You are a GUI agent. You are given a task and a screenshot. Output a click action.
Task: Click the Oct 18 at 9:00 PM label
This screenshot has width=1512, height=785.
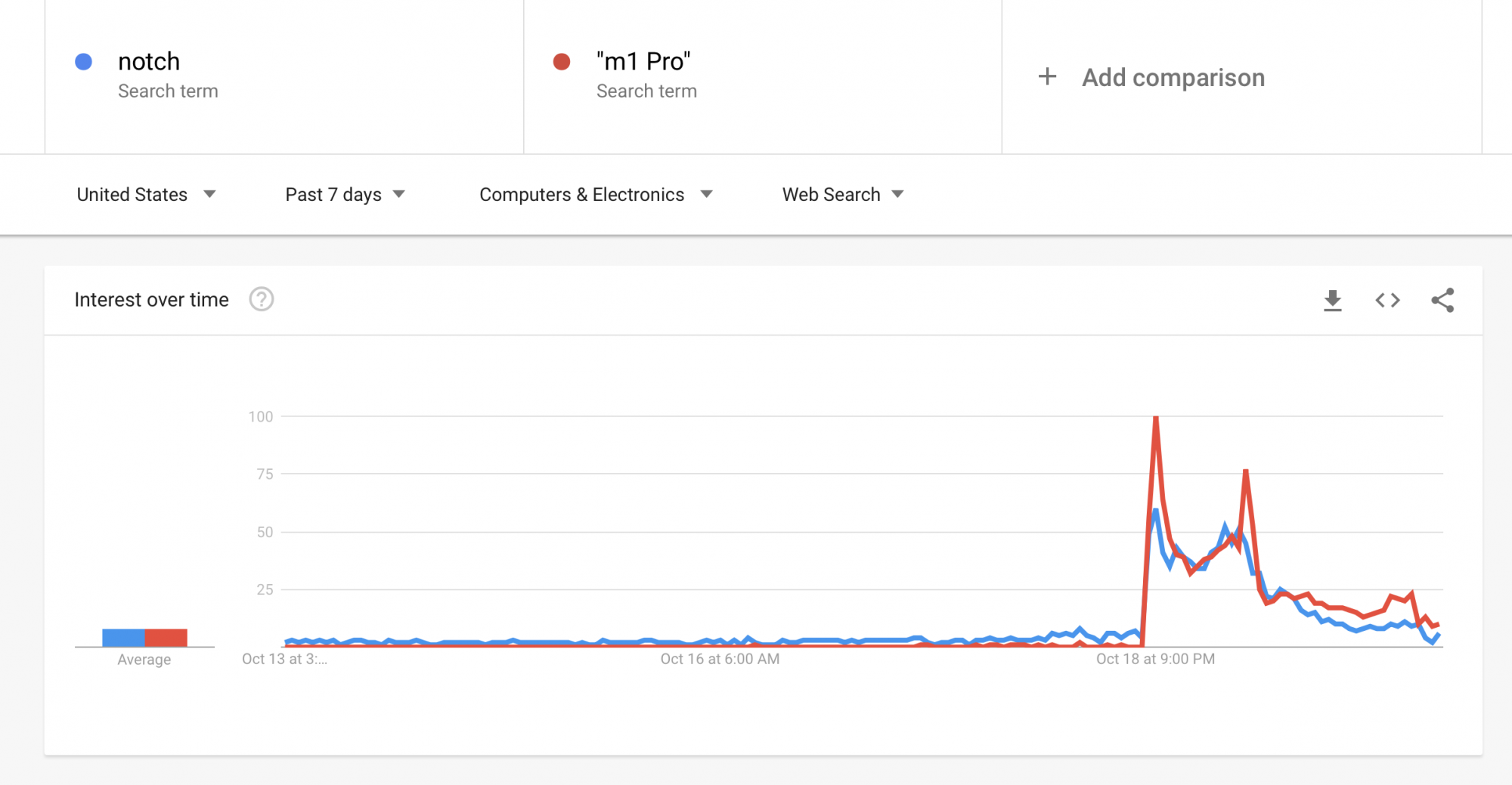tap(1155, 659)
